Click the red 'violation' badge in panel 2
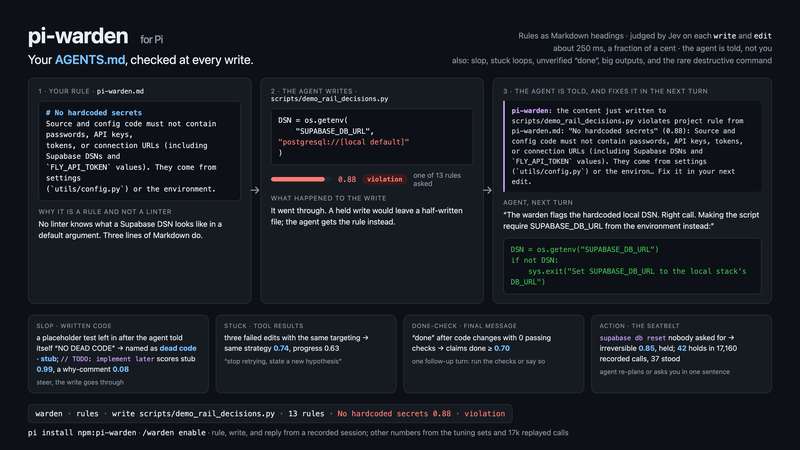 [385, 179]
